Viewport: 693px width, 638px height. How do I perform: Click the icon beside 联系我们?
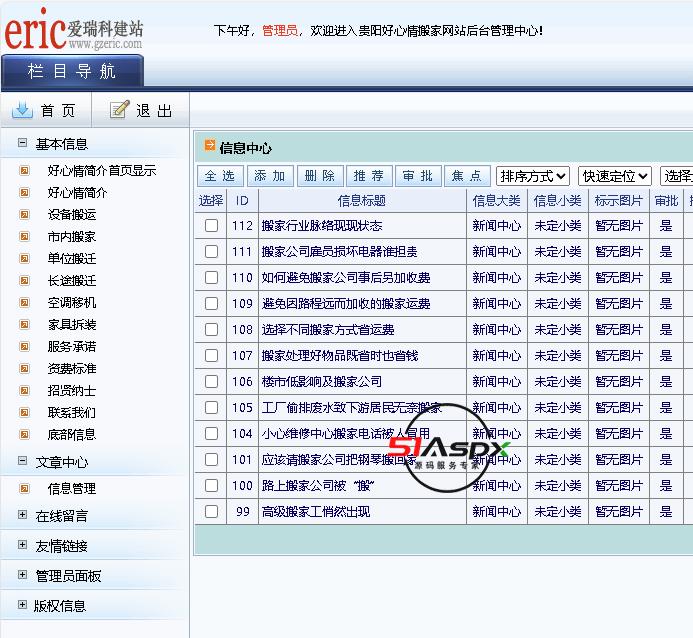(25, 412)
